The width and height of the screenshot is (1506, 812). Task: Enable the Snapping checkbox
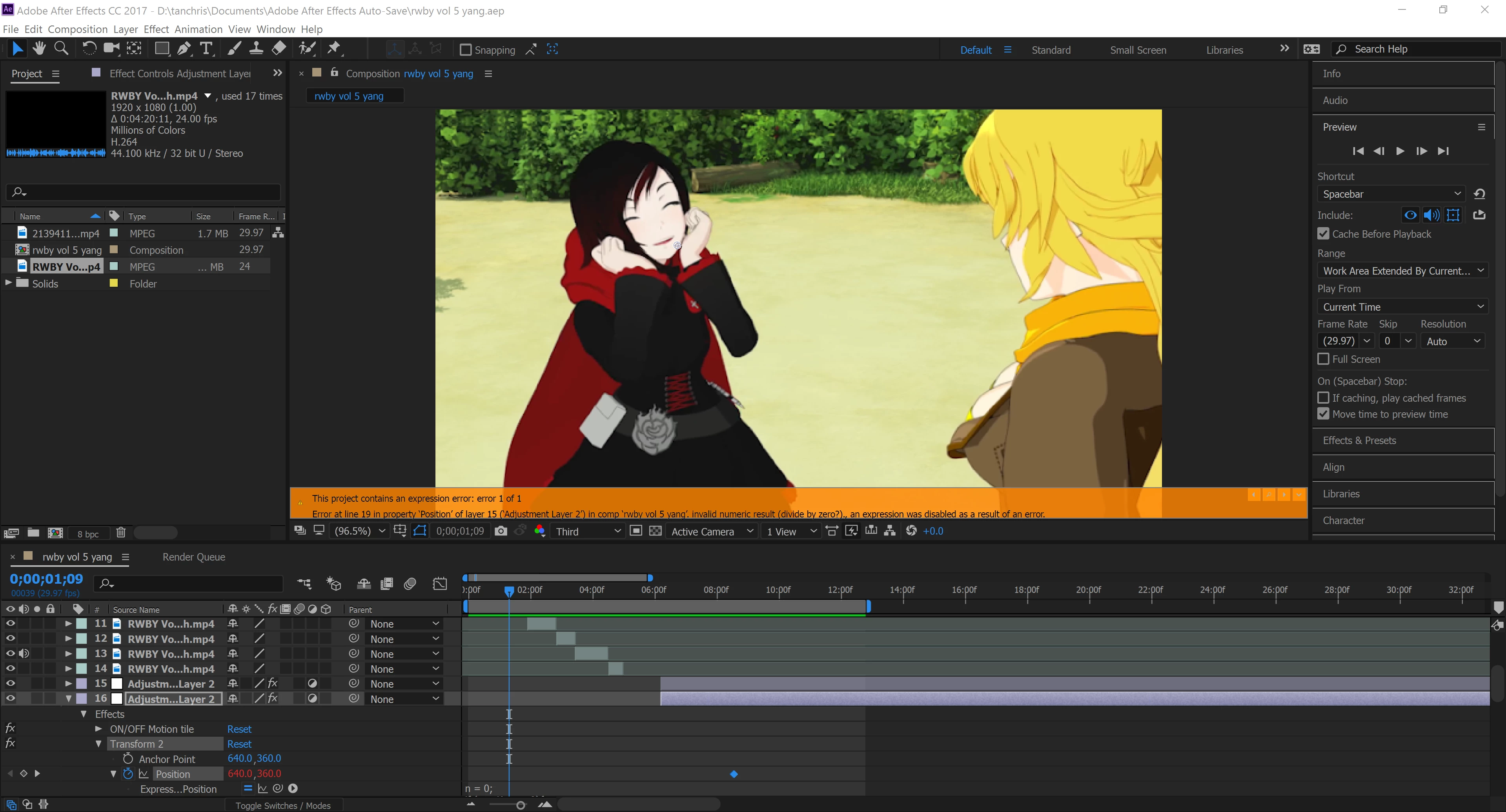[465, 50]
